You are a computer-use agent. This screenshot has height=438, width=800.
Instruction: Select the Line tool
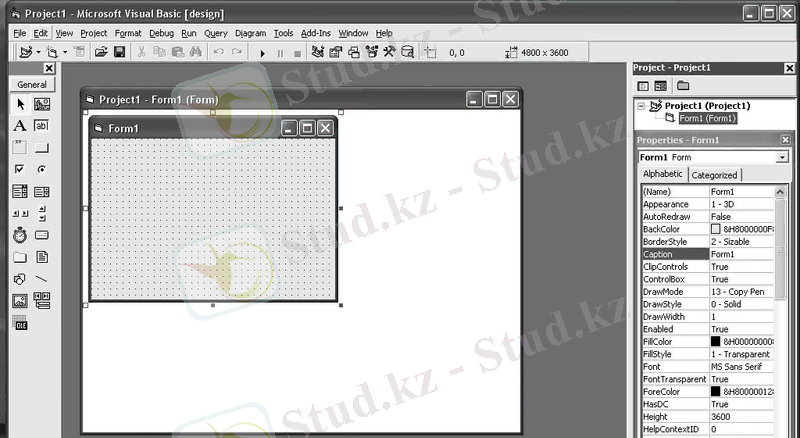pyautogui.click(x=42, y=279)
